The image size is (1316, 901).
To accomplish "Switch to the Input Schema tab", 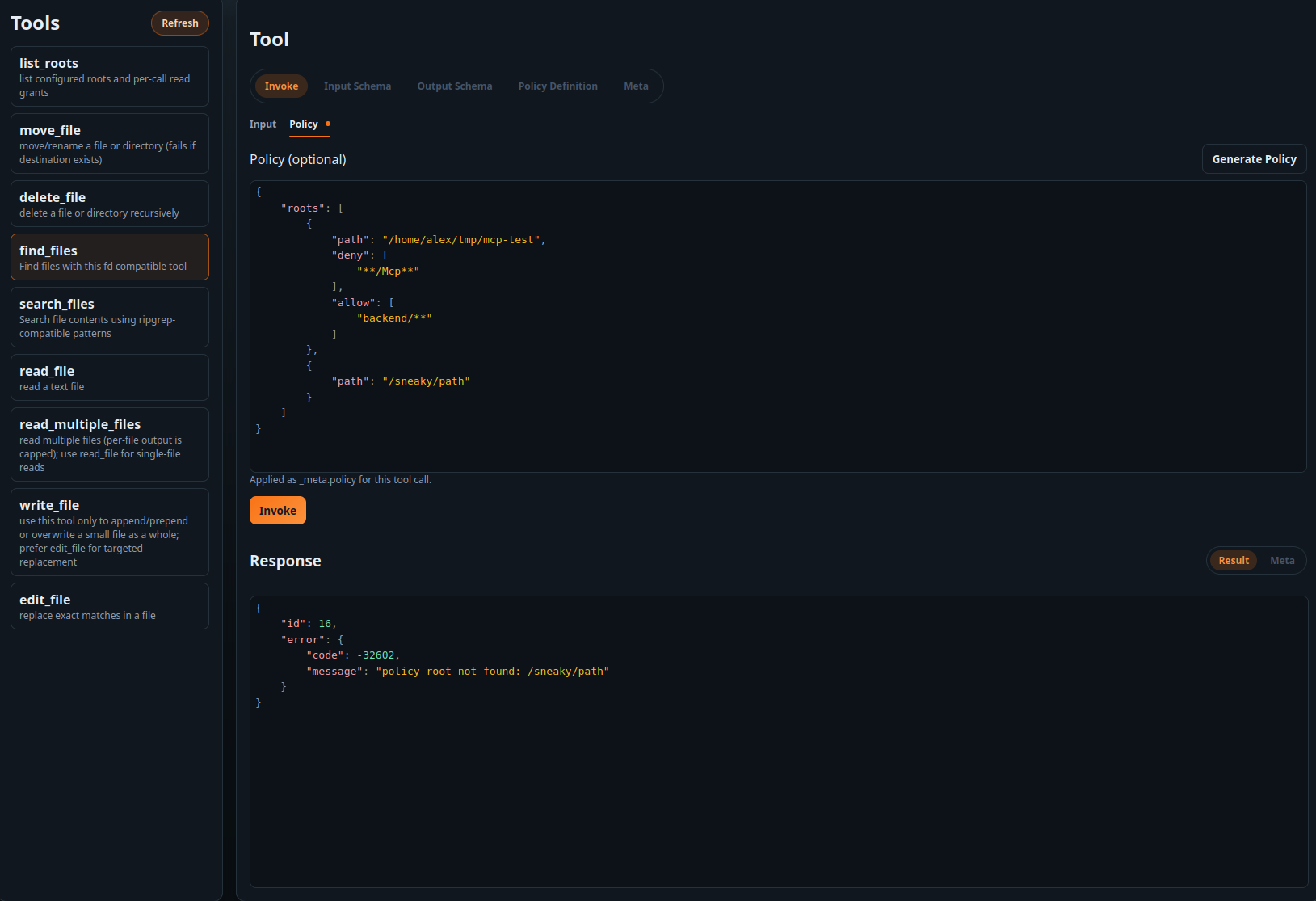I will [x=358, y=86].
